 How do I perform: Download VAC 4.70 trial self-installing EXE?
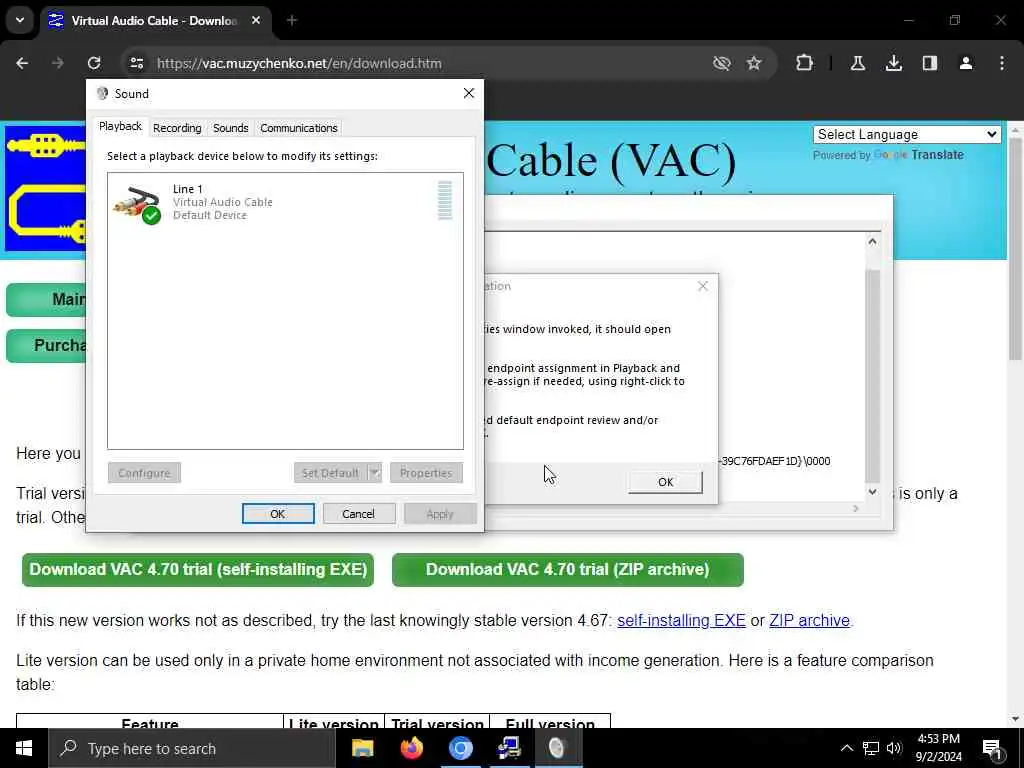[x=198, y=569]
